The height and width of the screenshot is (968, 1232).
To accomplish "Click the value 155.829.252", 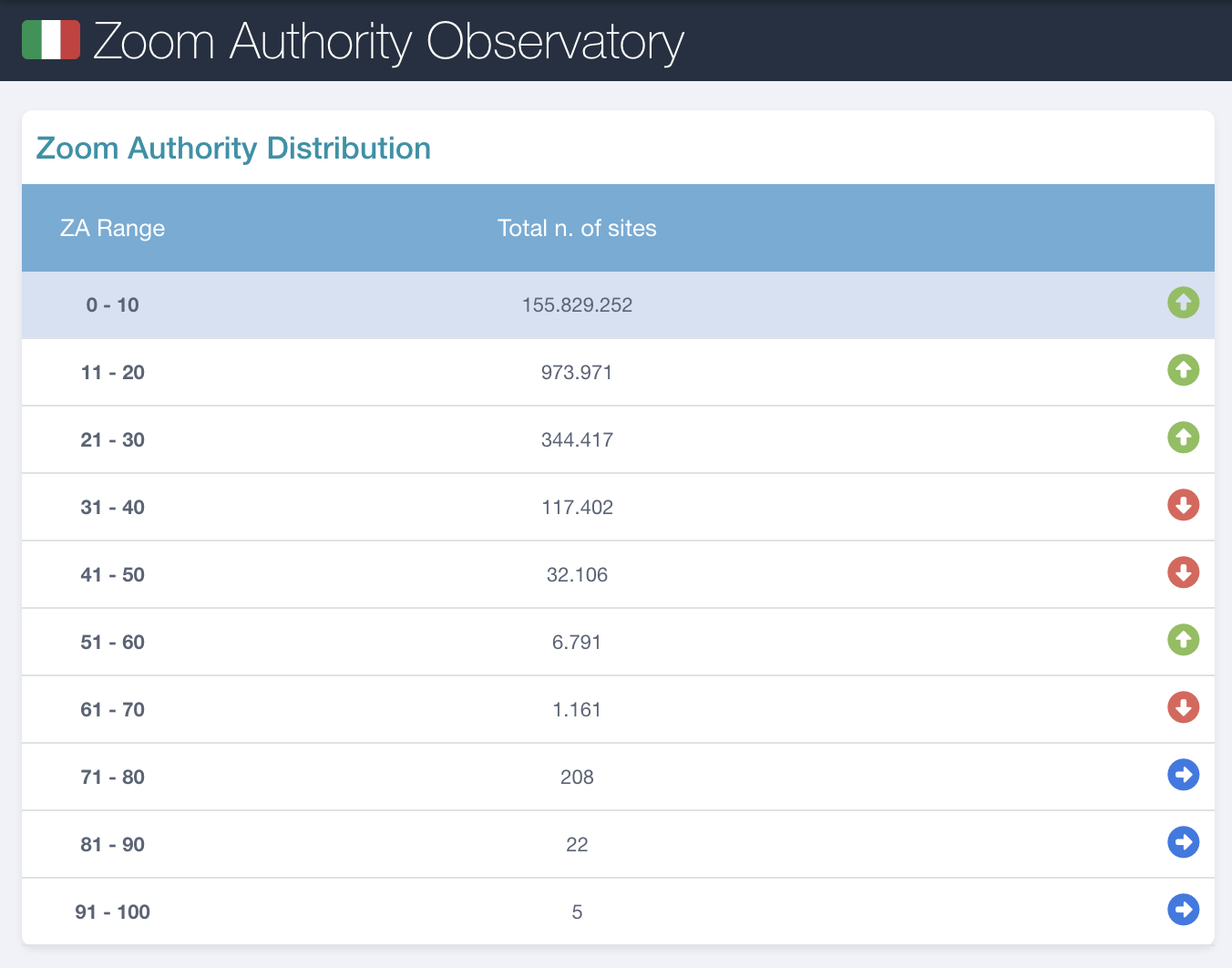I will click(577, 305).
